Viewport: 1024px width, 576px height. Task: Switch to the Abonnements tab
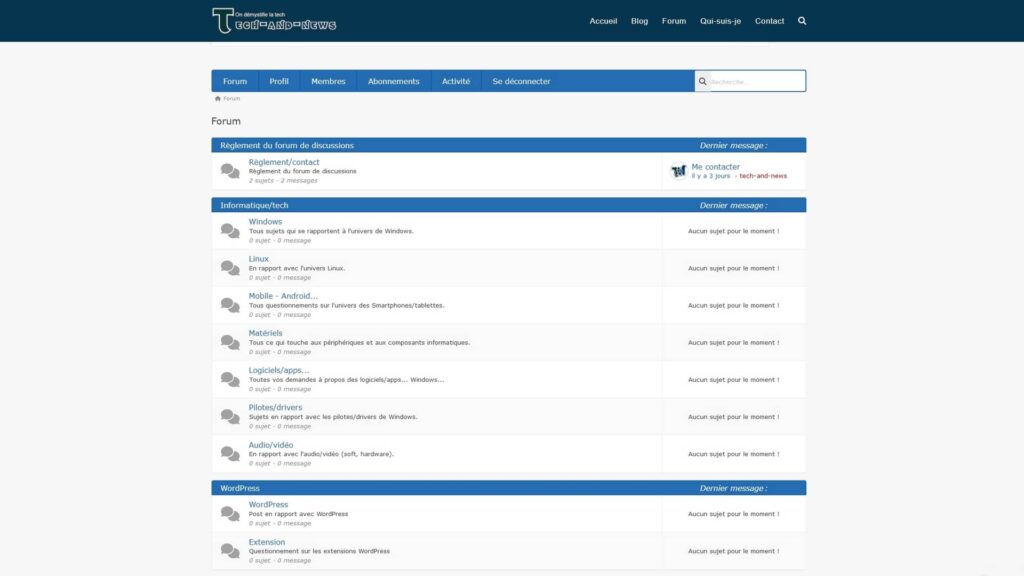click(x=393, y=80)
